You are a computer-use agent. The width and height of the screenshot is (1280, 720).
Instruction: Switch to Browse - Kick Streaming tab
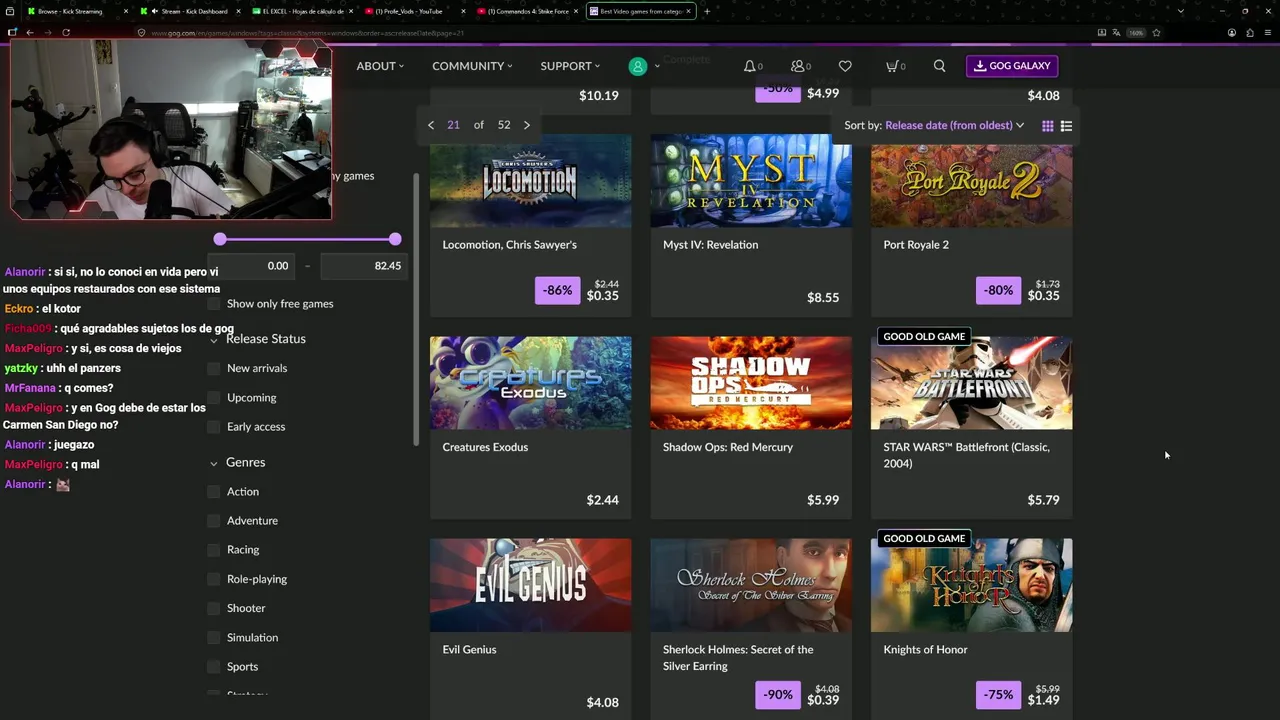[x=76, y=11]
